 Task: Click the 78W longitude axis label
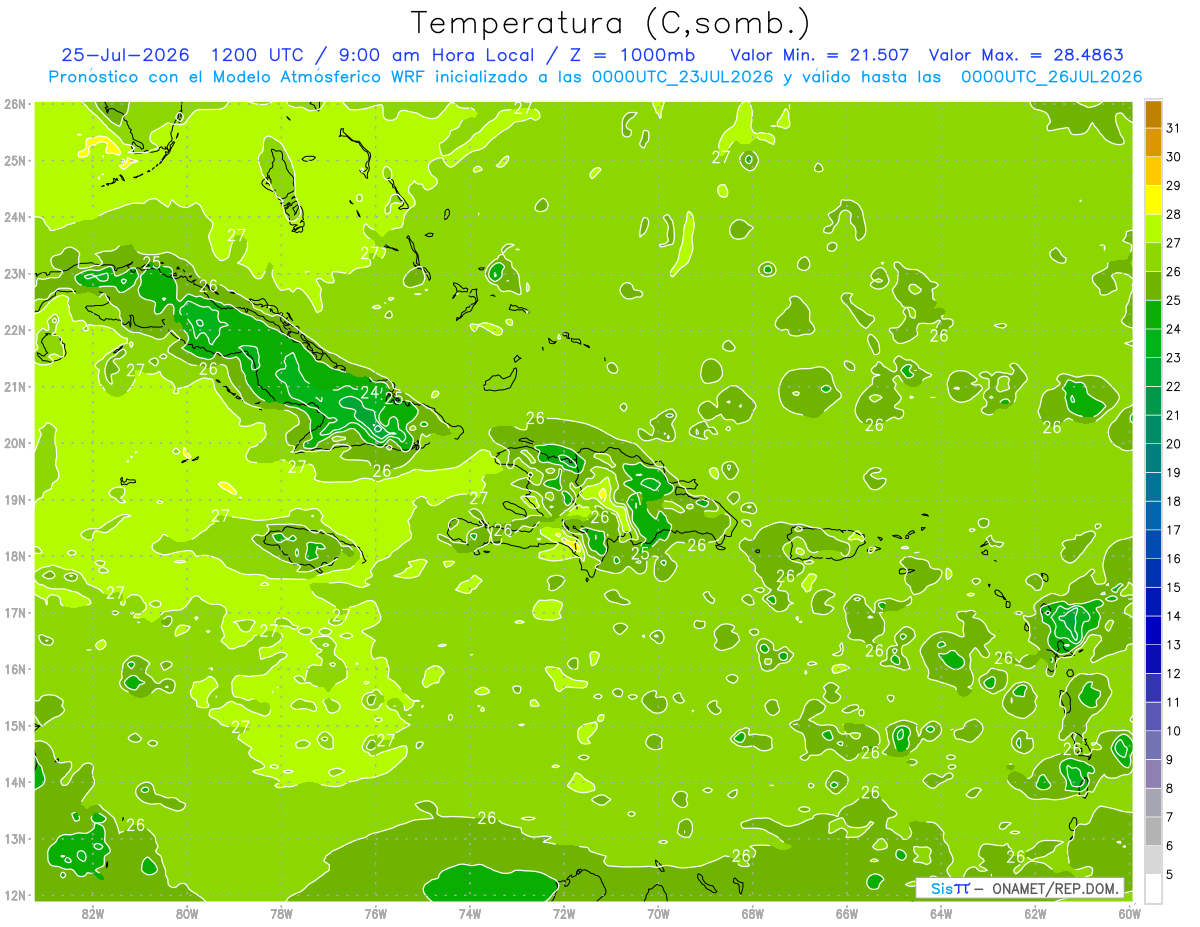(281, 913)
